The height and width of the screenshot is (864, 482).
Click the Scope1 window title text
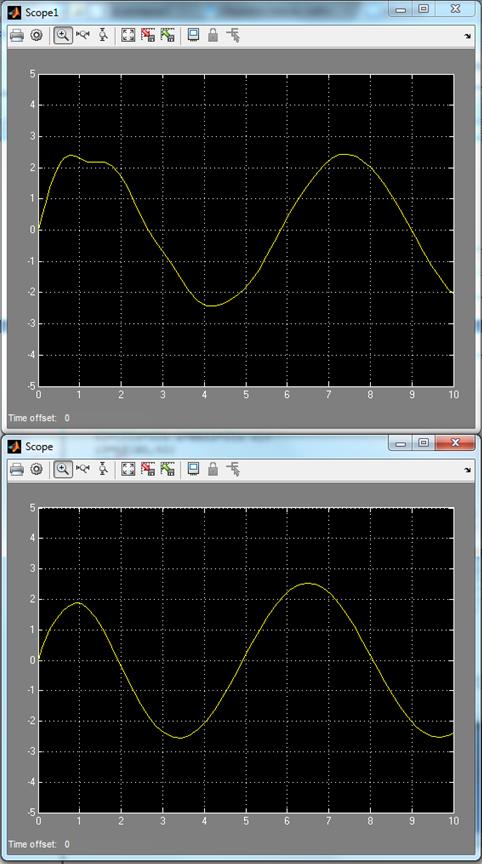pos(41,12)
